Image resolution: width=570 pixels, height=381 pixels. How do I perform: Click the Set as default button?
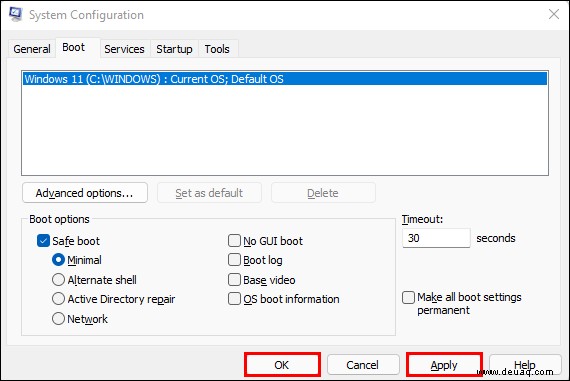point(209,193)
